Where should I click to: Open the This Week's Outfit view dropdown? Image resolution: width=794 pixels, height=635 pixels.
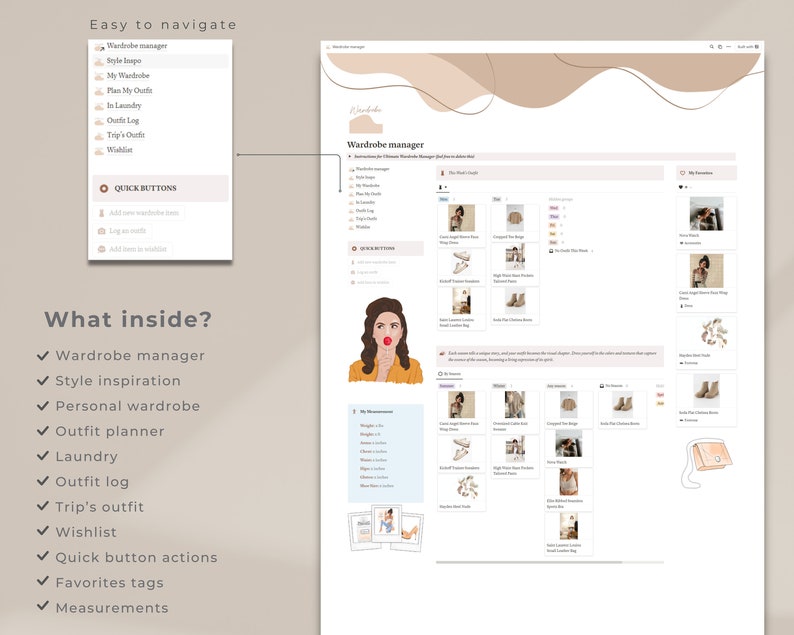coord(442,187)
